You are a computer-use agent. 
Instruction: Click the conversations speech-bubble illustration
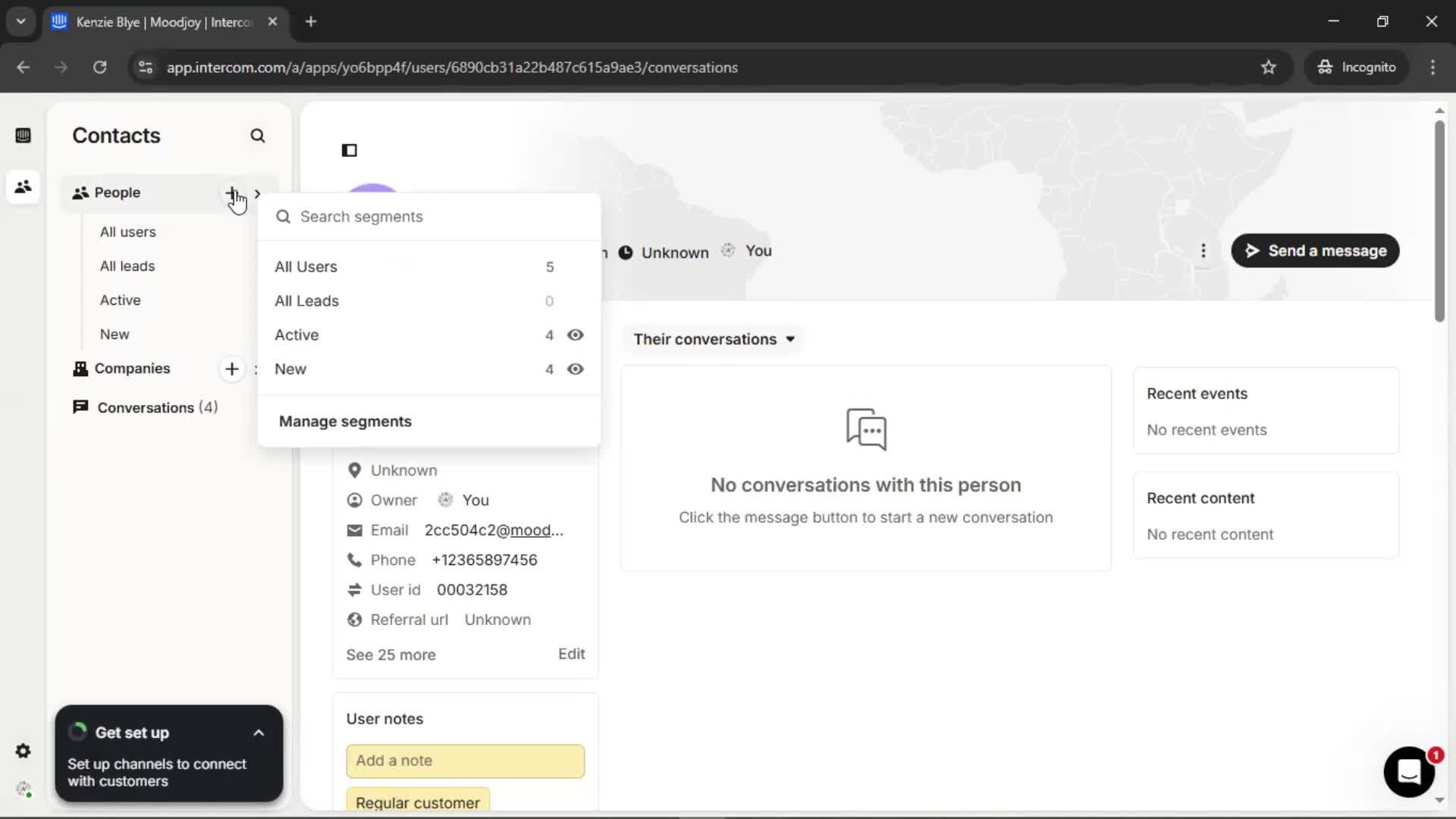866,429
